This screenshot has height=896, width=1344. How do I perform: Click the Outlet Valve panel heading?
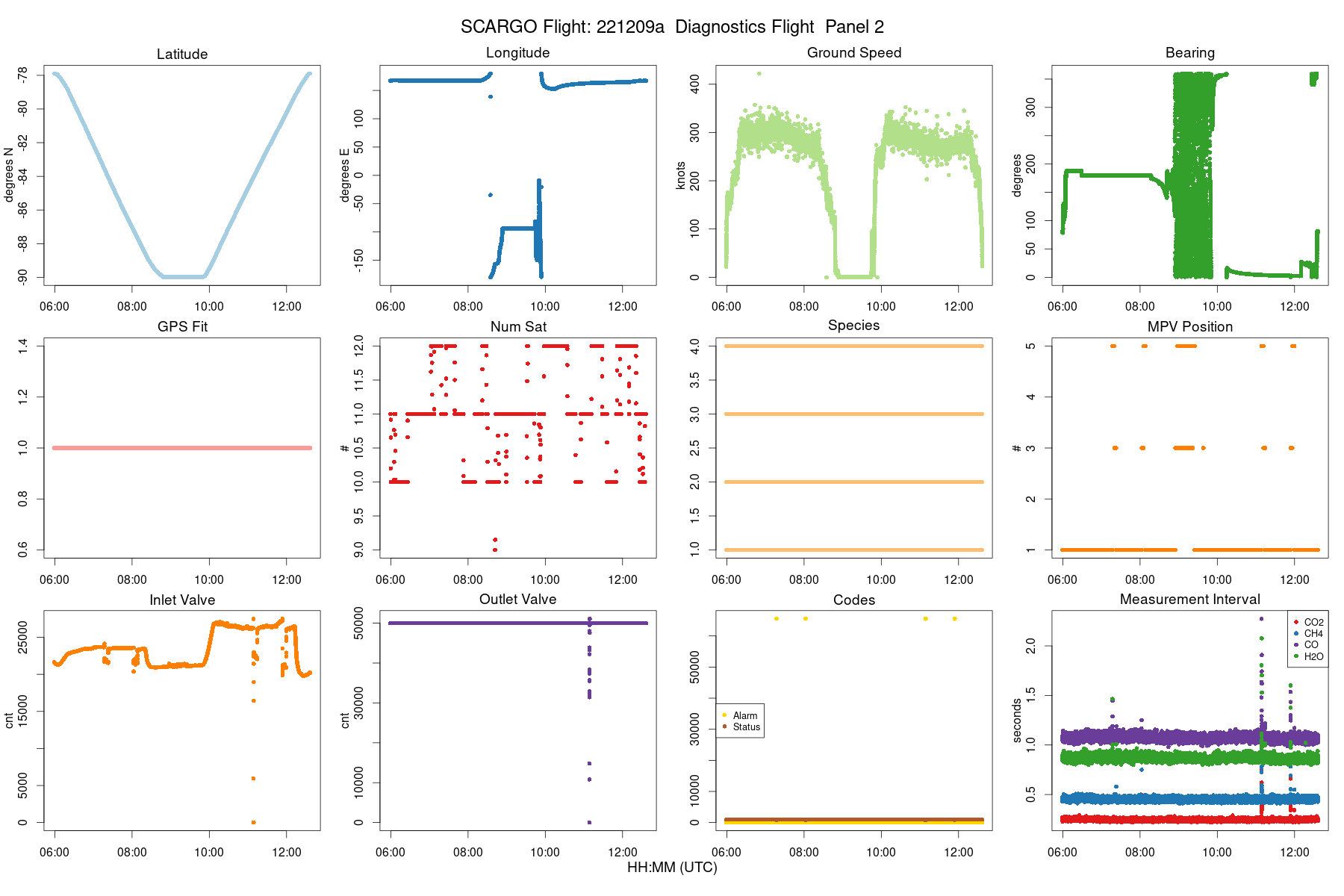point(517,599)
